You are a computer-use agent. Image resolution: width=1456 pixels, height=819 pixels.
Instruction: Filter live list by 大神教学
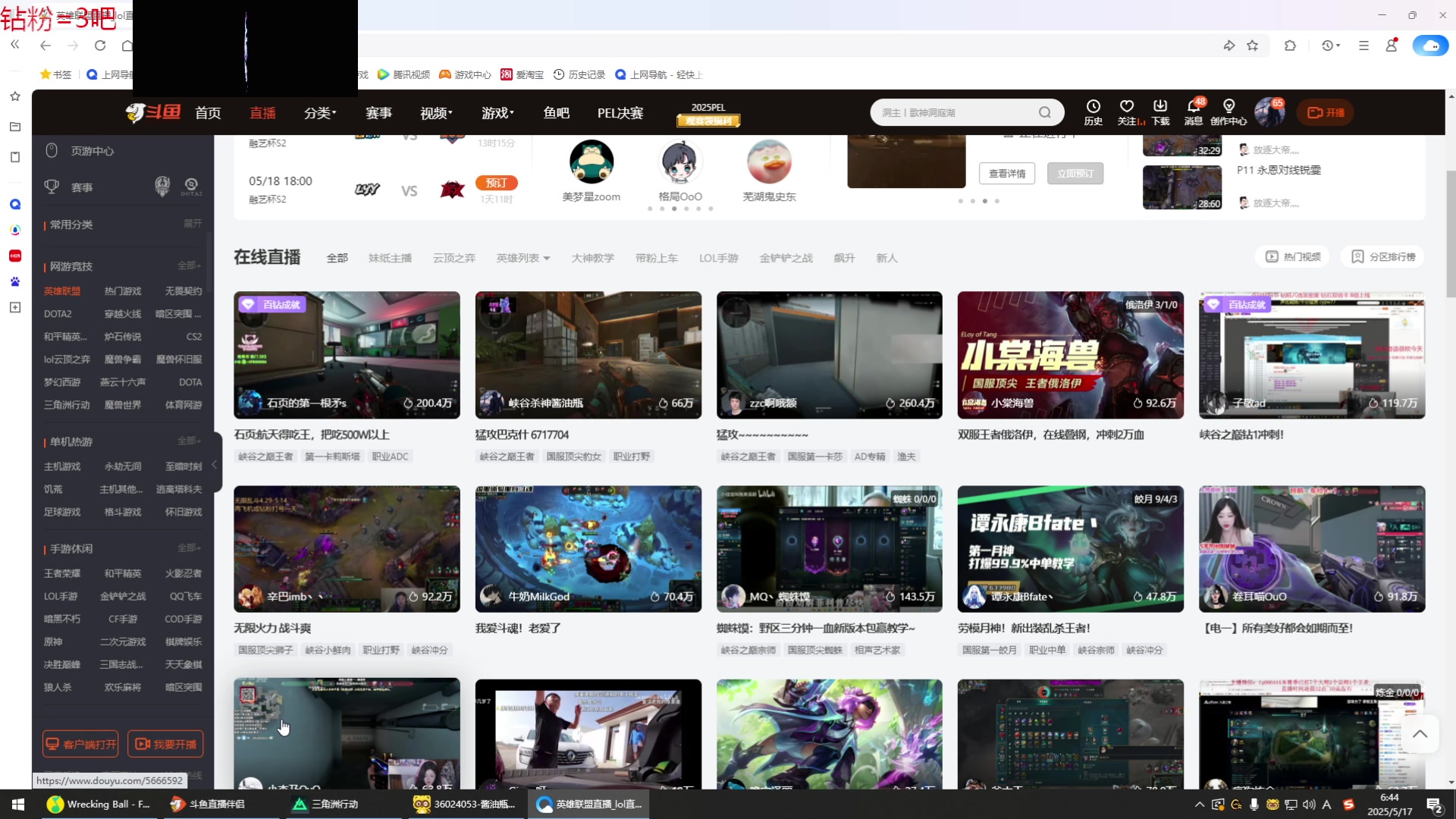(592, 258)
